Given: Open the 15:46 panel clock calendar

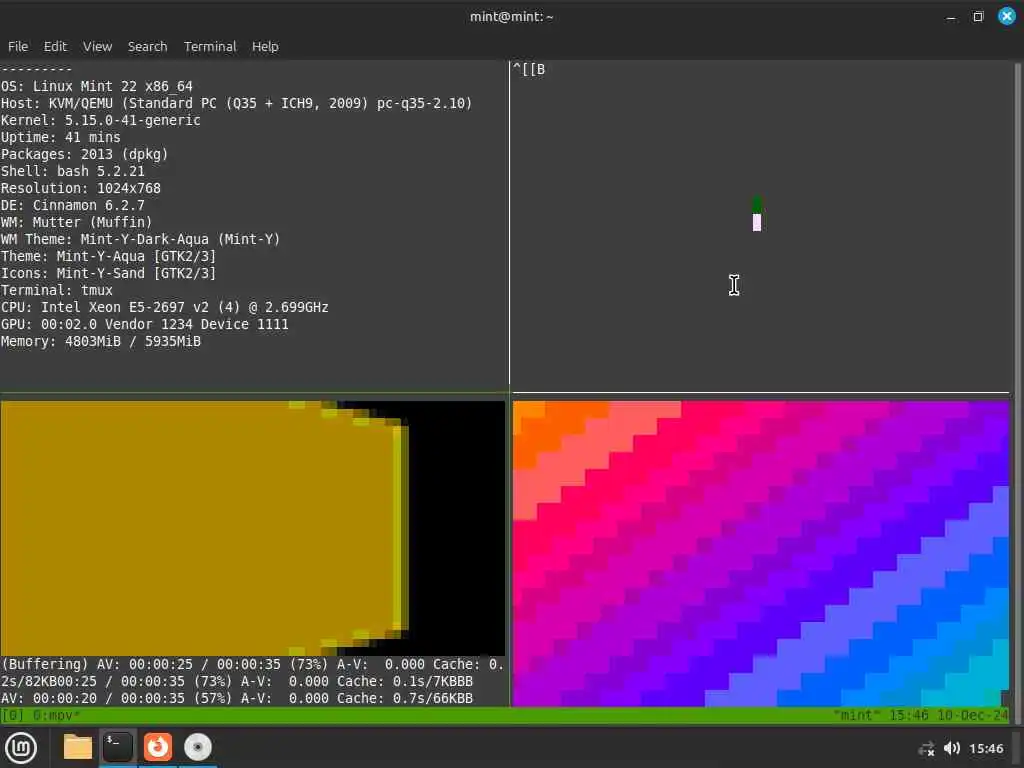Looking at the screenshot, I should 986,748.
